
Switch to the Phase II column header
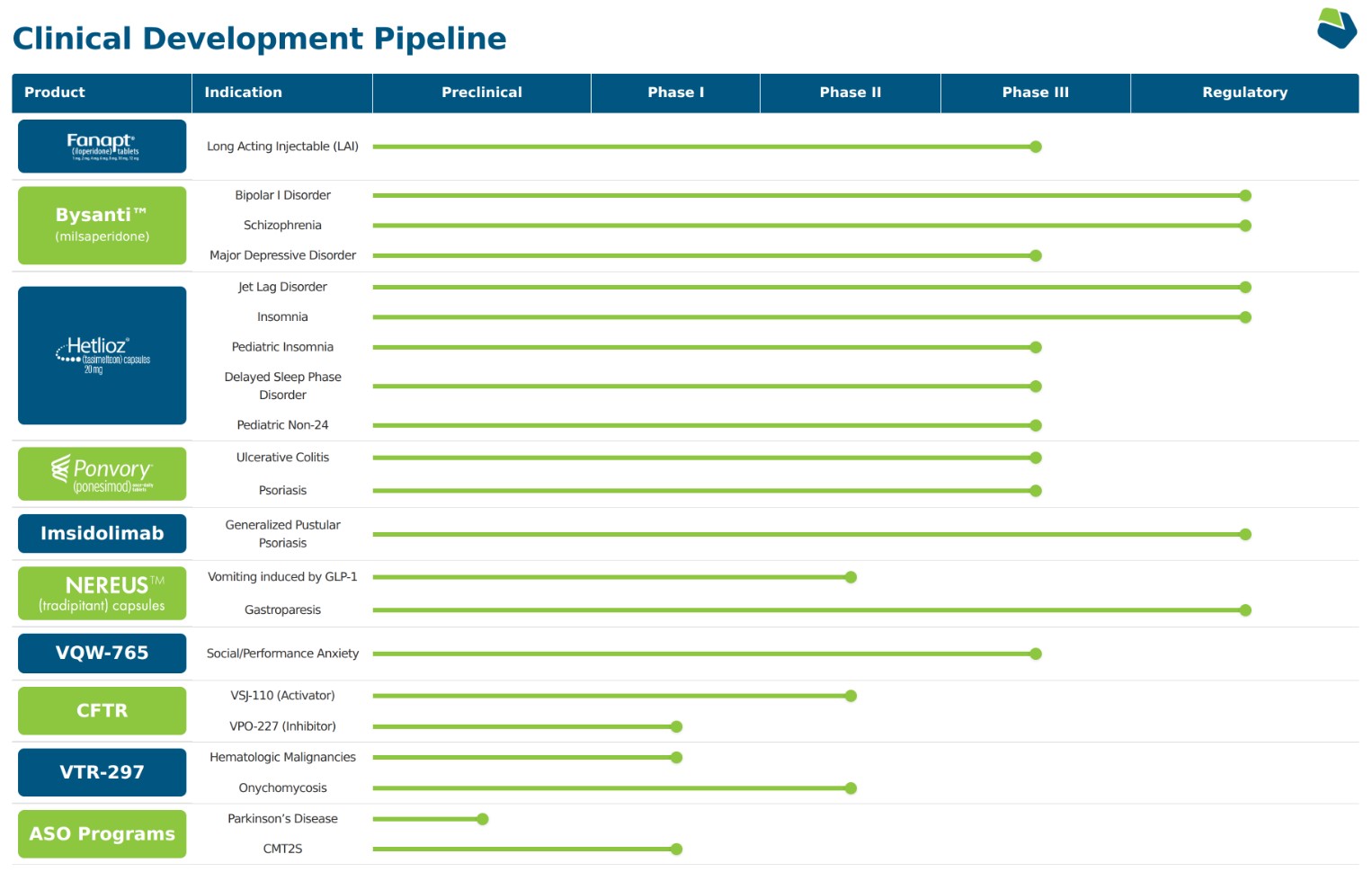coord(850,93)
